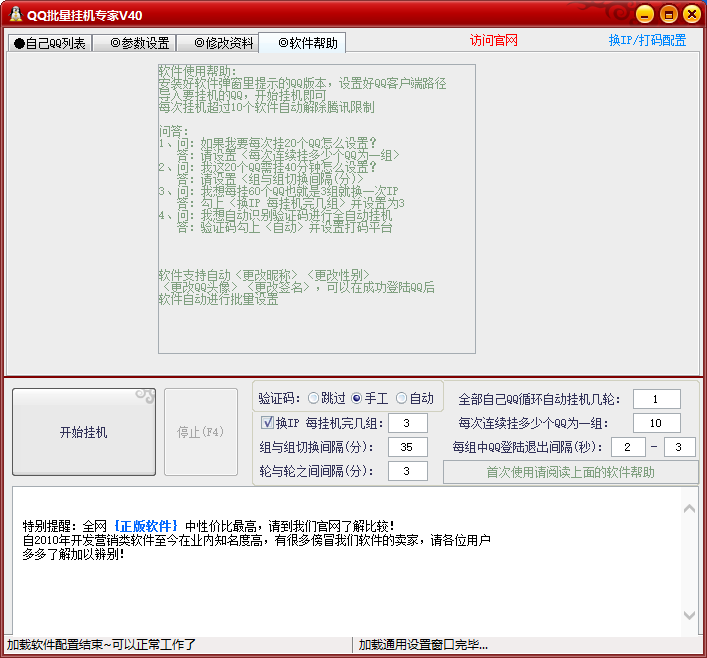Edit 每次连续挂多少个QQ为一组 field
Viewport: 707px width, 658px height.
(x=656, y=423)
